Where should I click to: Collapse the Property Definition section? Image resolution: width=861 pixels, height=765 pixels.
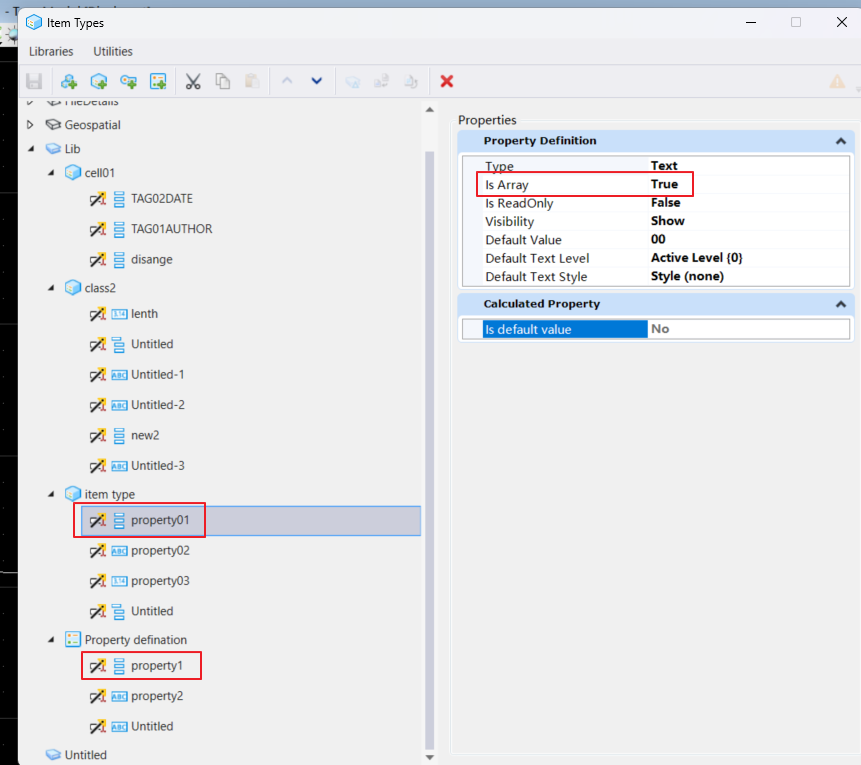pos(841,141)
